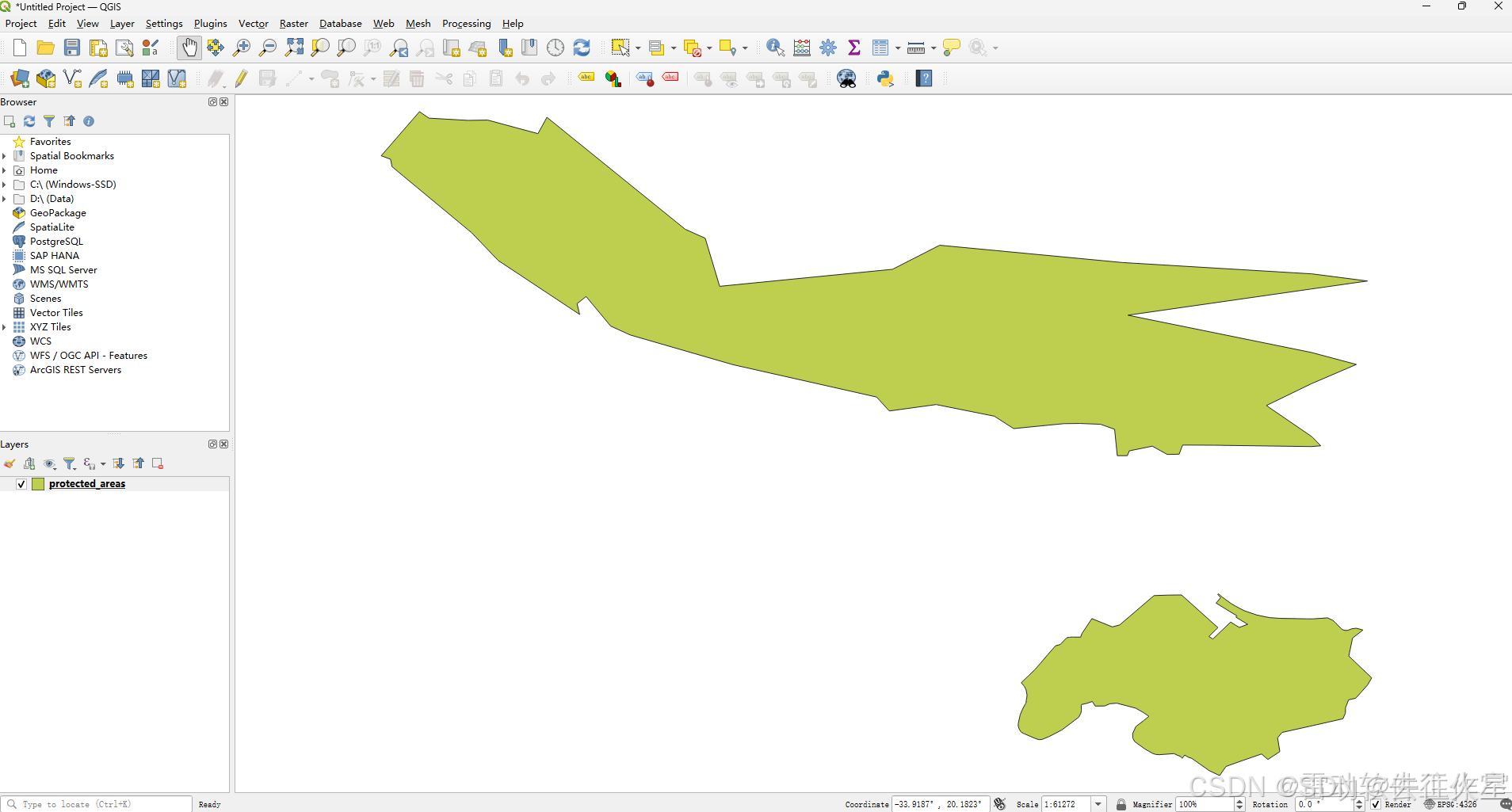This screenshot has height=812, width=1512.
Task: Click the protected_areas color swatch
Action: [x=37, y=483]
